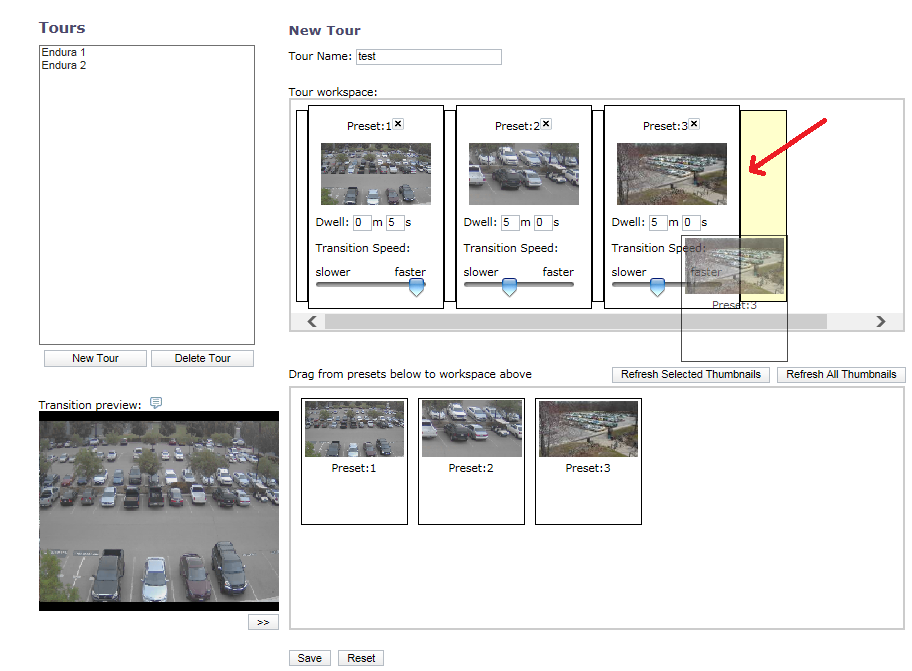Click Preset:1 transition speed slider handle
Viewport: 912px width, 671px height.
coord(417,288)
